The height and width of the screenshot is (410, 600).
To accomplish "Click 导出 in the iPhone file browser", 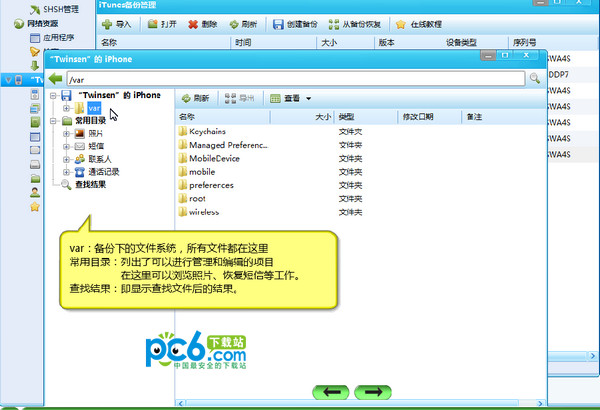I will [x=240, y=98].
